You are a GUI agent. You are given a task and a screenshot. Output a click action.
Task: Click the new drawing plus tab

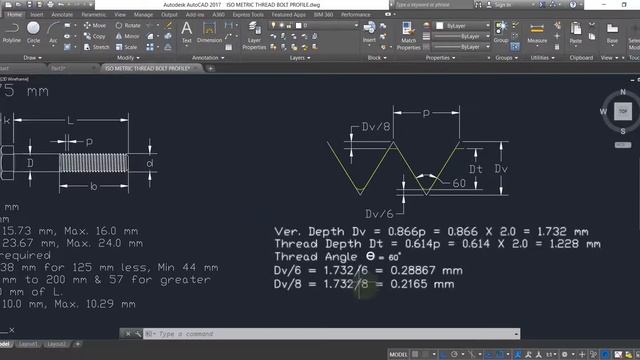click(x=211, y=68)
